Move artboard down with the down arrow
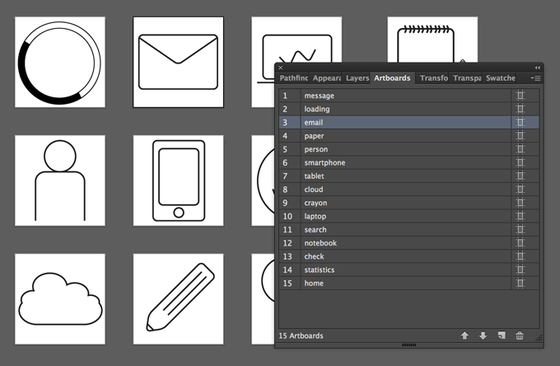The height and width of the screenshot is (366, 560). click(483, 336)
